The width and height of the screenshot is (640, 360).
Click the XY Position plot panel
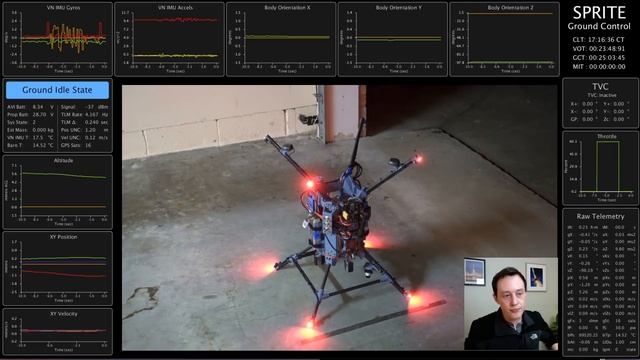58,269
